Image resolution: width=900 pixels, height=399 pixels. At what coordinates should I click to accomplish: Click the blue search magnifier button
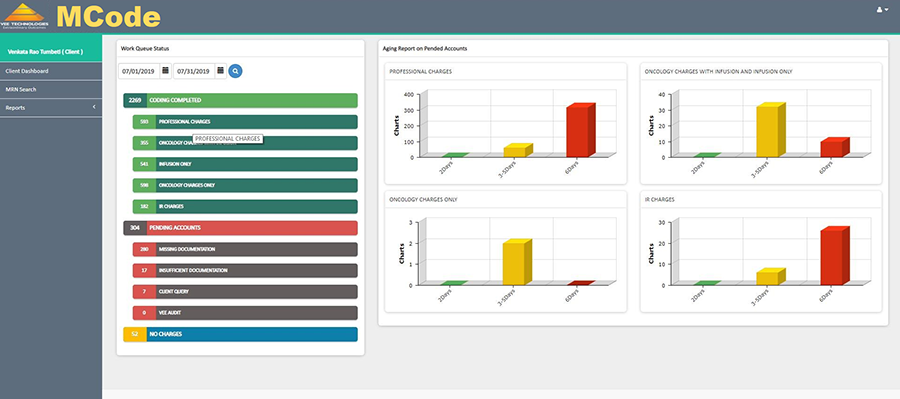235,71
